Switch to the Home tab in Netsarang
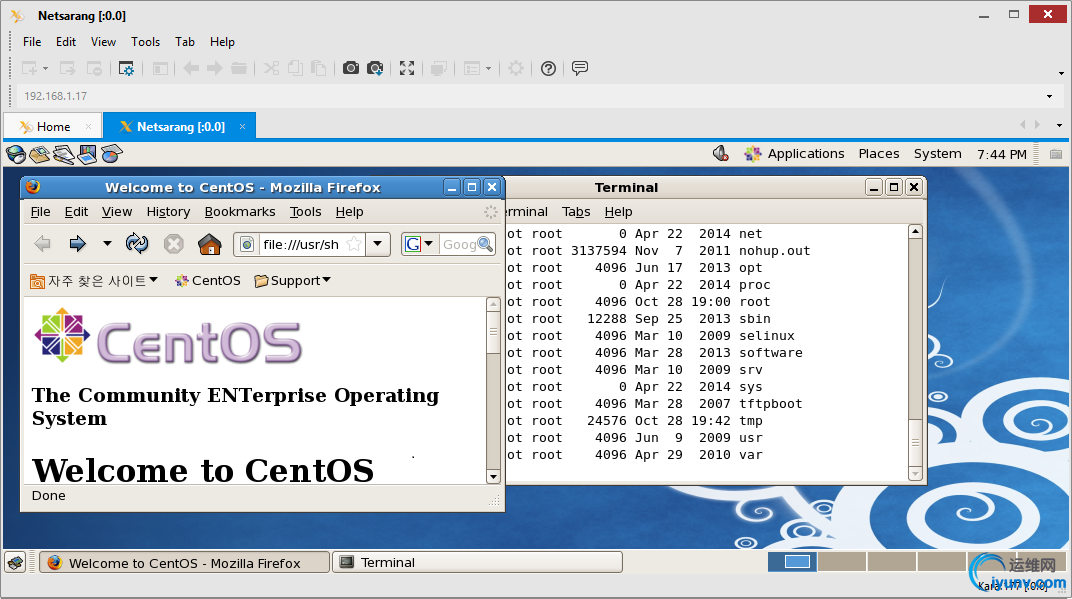This screenshot has height=599, width=1072. [53, 127]
